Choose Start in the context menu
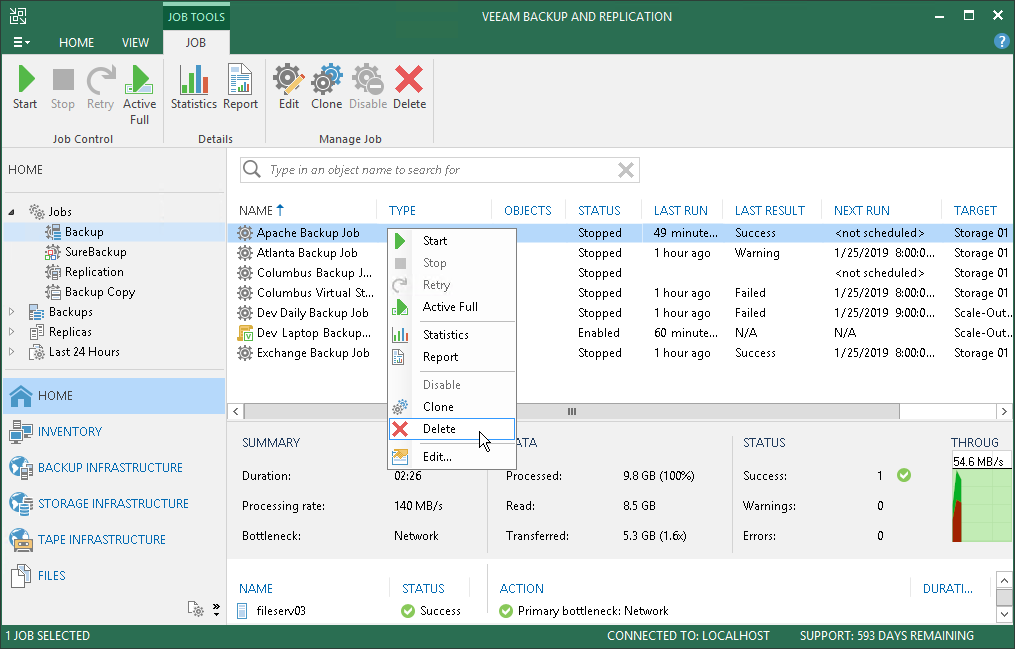 [452, 241]
